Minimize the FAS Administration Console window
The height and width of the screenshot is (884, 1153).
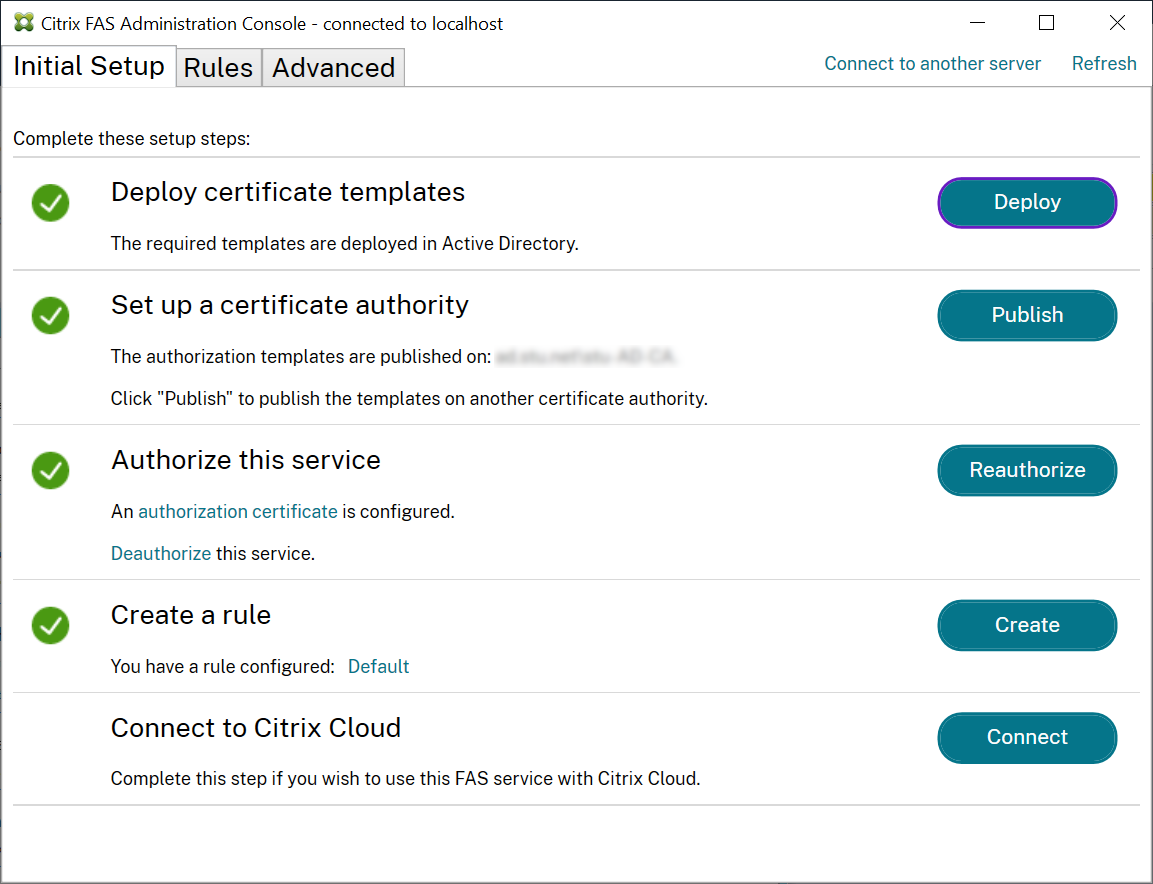[976, 23]
